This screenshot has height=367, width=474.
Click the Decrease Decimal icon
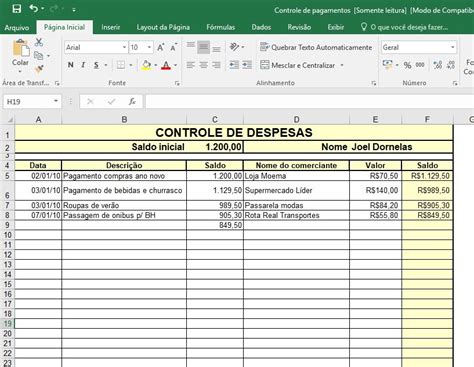point(451,65)
